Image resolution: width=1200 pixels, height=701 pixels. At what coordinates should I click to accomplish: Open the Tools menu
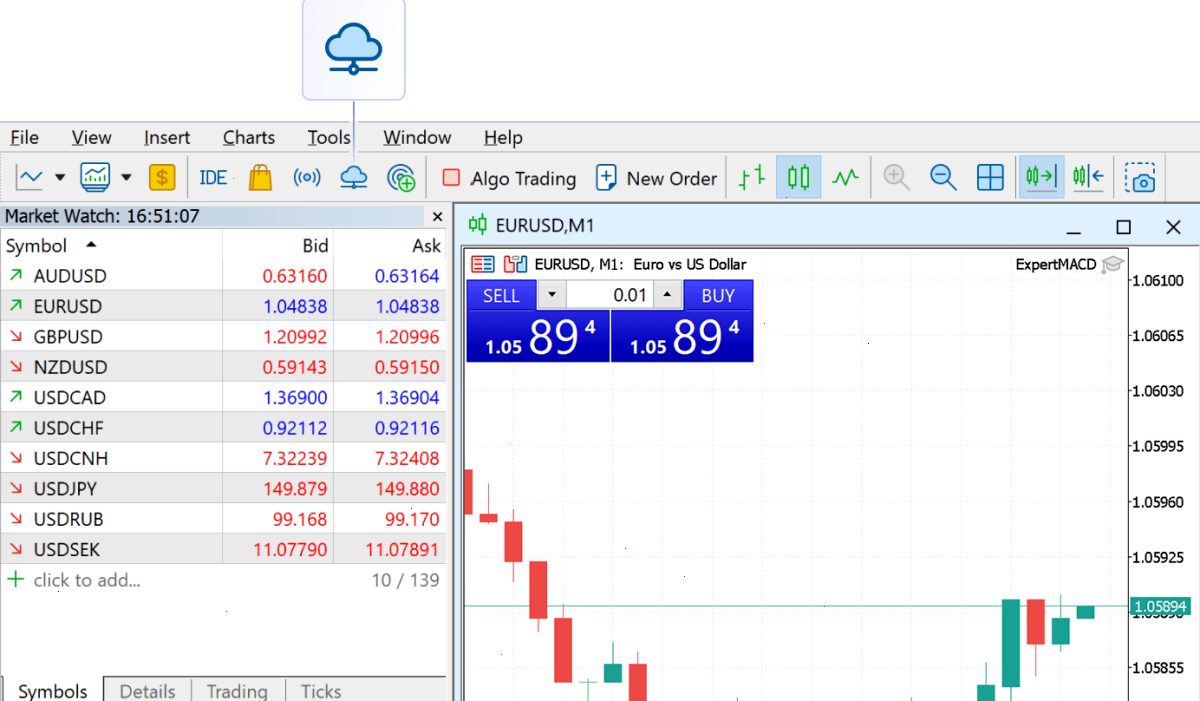click(329, 137)
